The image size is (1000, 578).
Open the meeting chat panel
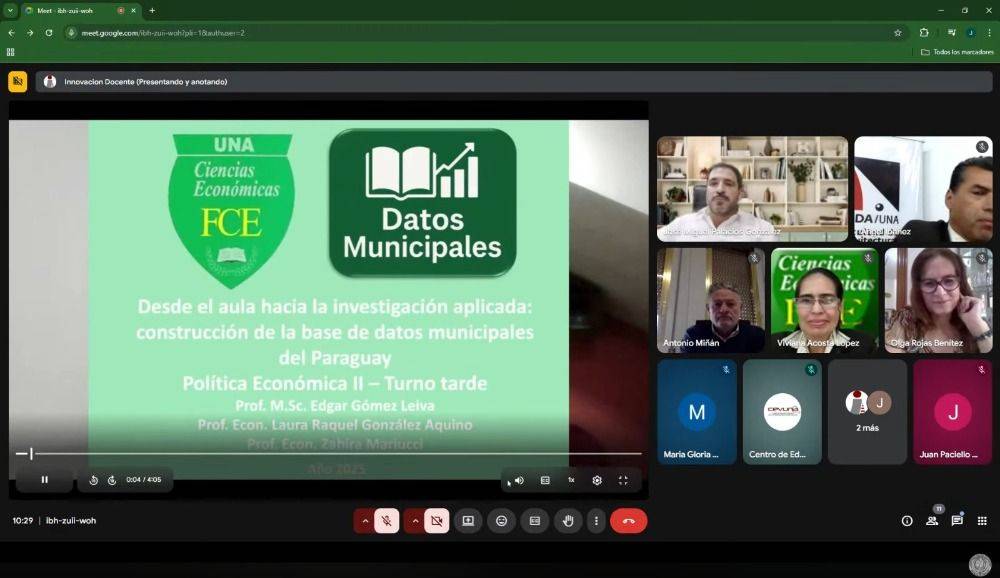pyautogui.click(x=957, y=521)
